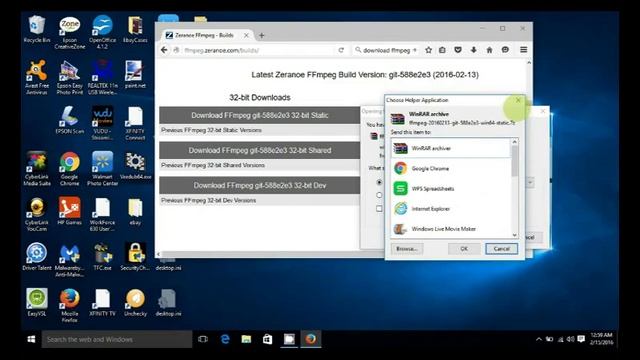
Task: Select HP Games desktop icon
Action: [70, 211]
